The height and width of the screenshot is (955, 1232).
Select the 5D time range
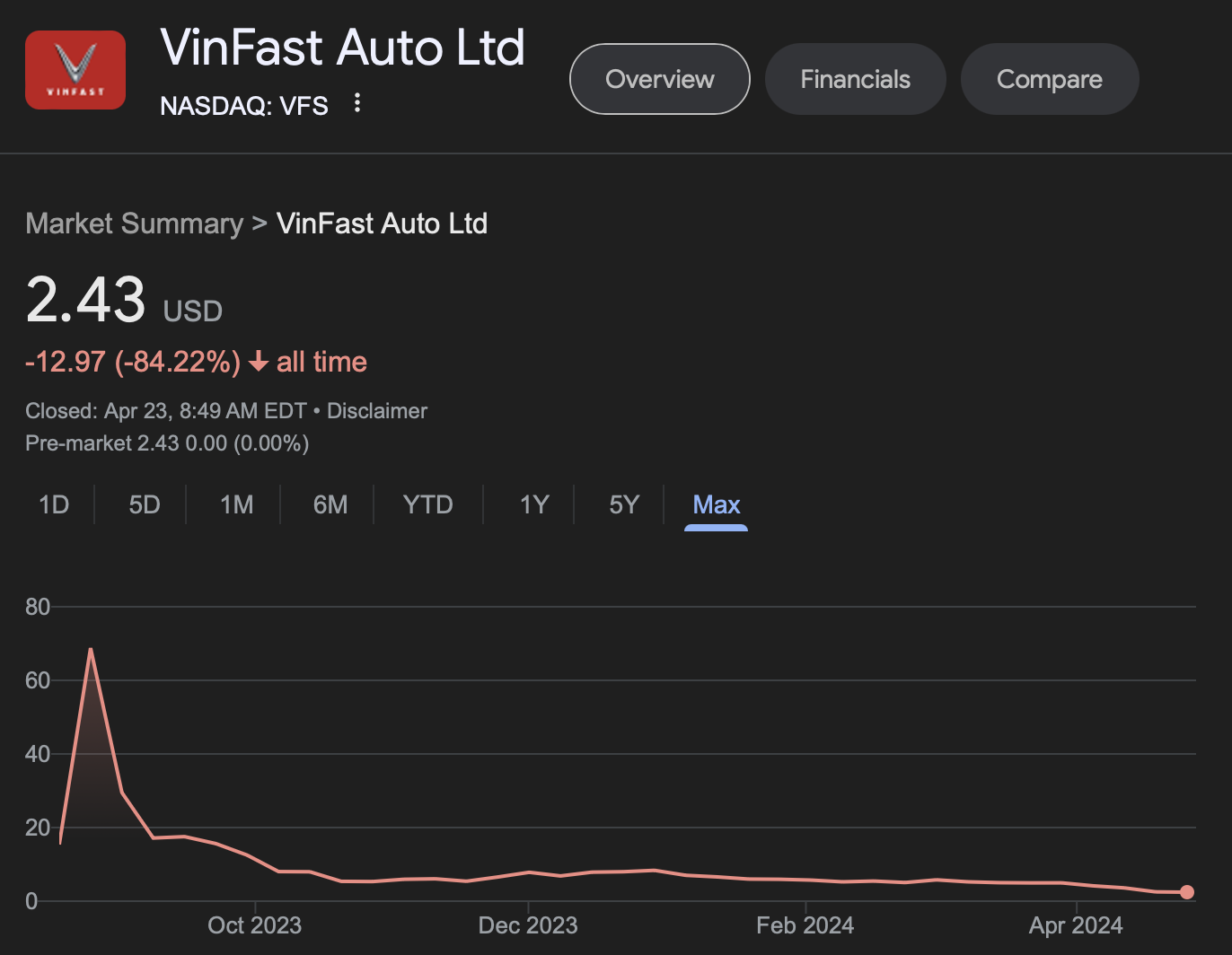(x=145, y=504)
